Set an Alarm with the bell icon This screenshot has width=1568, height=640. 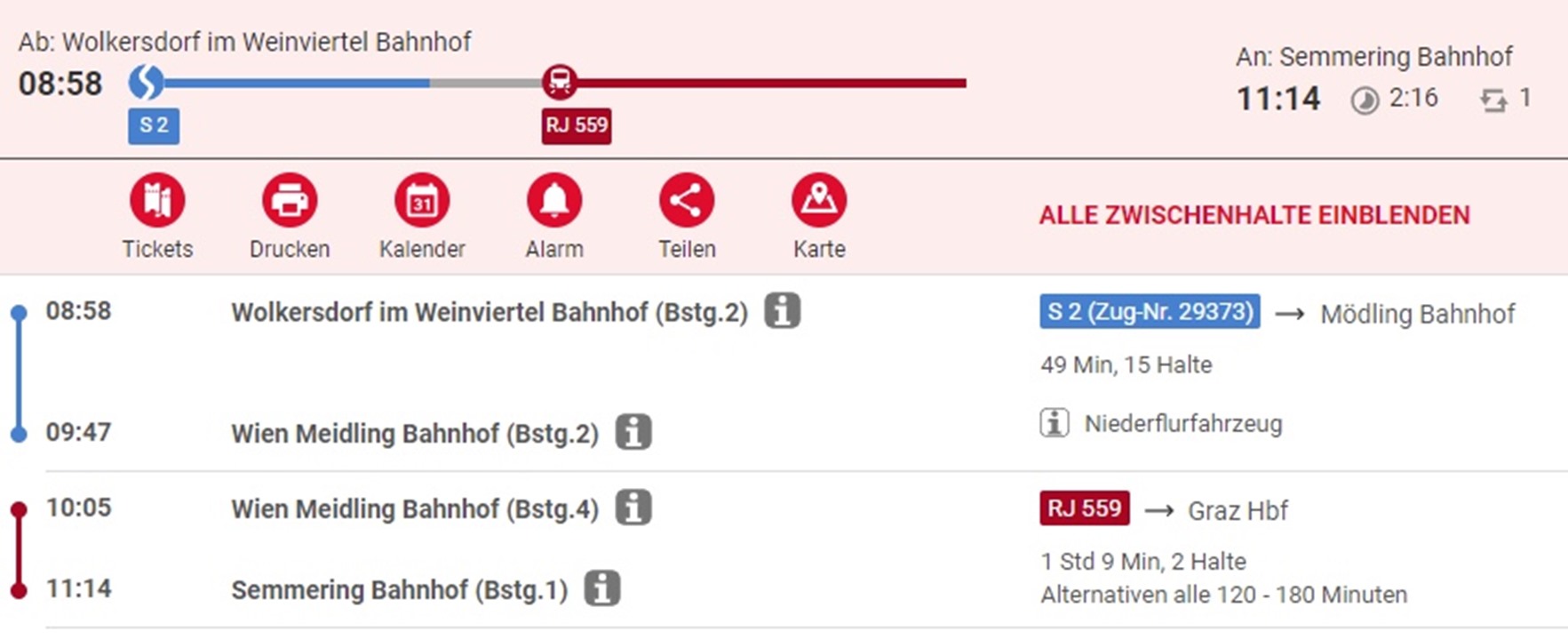point(554,200)
